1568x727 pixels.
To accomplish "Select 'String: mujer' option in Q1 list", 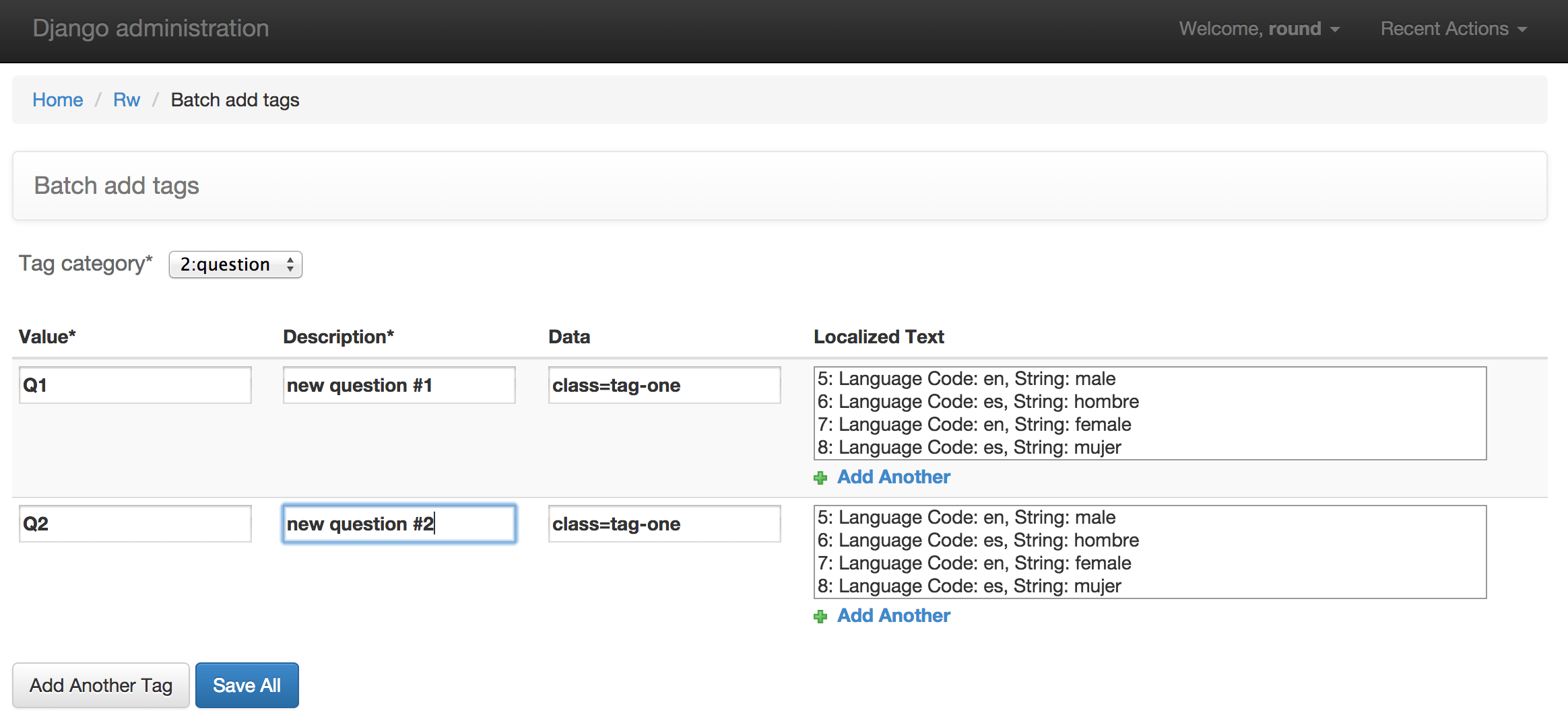I will (969, 448).
